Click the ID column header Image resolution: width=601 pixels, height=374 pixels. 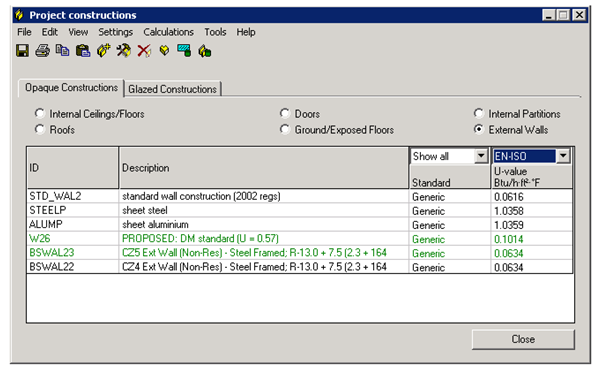(x=73, y=168)
